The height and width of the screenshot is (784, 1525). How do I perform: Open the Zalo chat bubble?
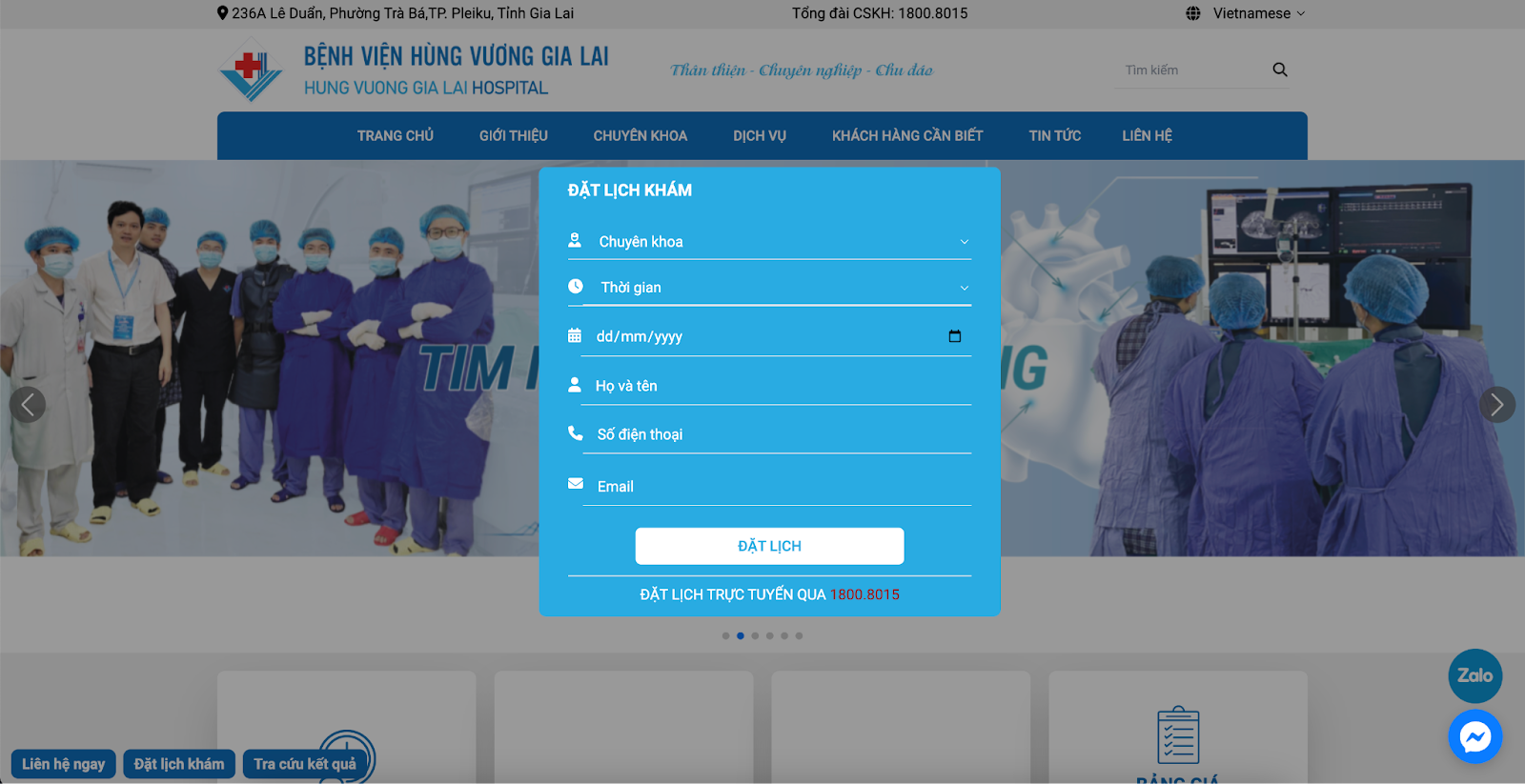1474,675
